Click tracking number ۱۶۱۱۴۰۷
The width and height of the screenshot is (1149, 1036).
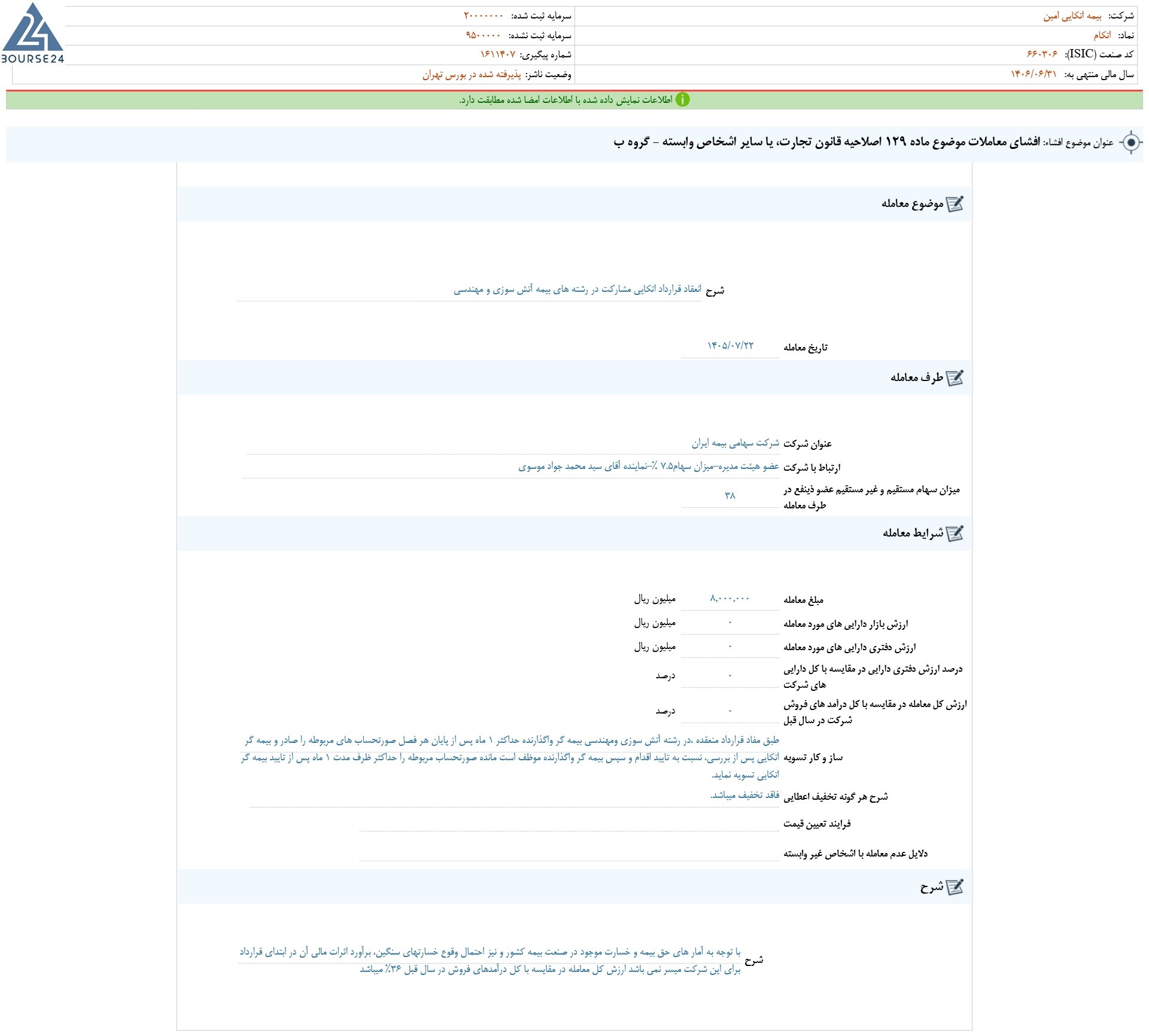pos(498,54)
